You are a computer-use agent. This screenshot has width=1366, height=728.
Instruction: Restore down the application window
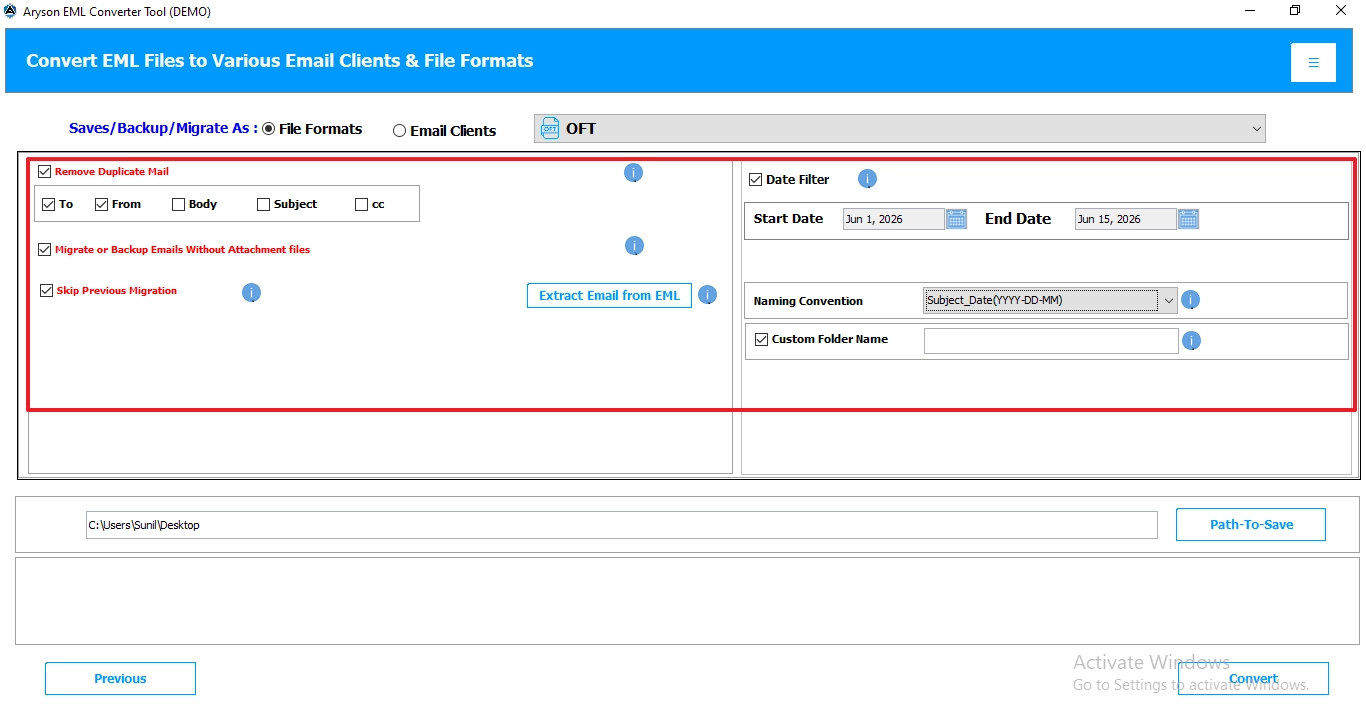pos(1295,11)
